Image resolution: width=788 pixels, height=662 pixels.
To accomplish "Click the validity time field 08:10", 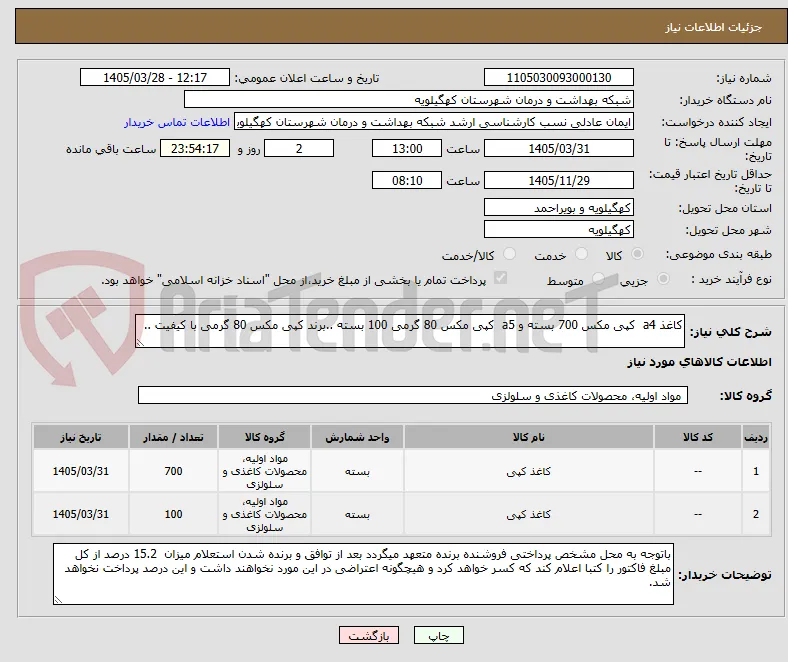I will pos(407,180).
